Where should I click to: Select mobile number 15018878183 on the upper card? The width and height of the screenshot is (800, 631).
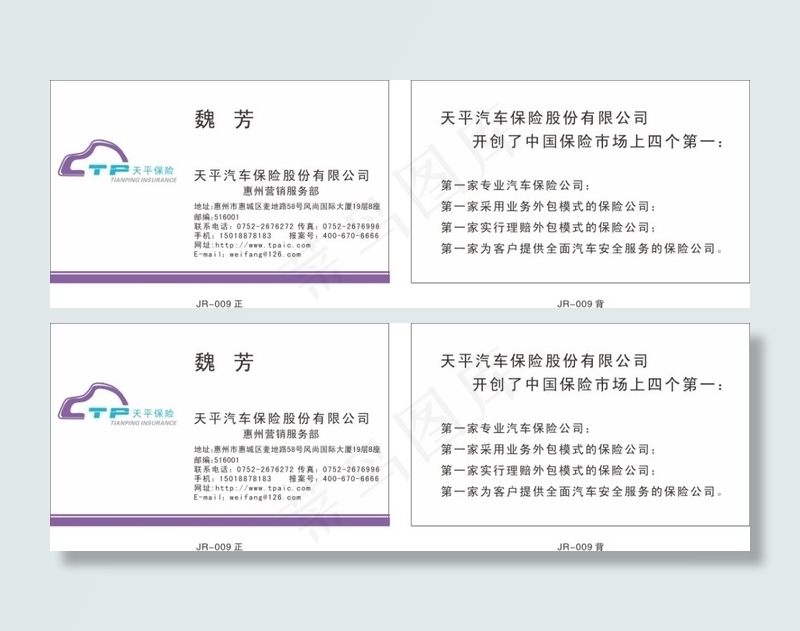[x=245, y=236]
